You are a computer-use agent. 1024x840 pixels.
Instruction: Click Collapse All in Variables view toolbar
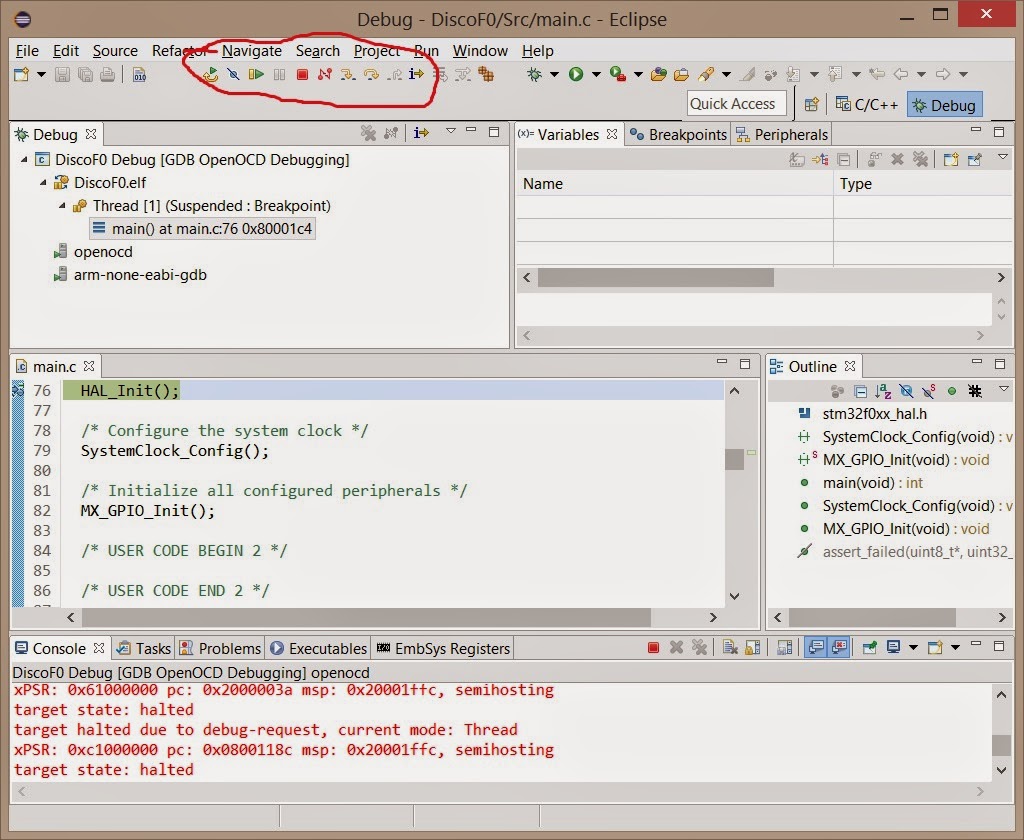tap(844, 159)
